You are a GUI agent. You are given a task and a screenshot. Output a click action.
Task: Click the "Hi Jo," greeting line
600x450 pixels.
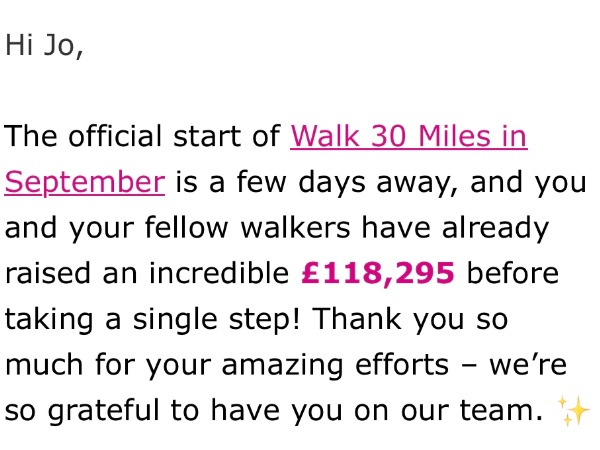click(44, 46)
